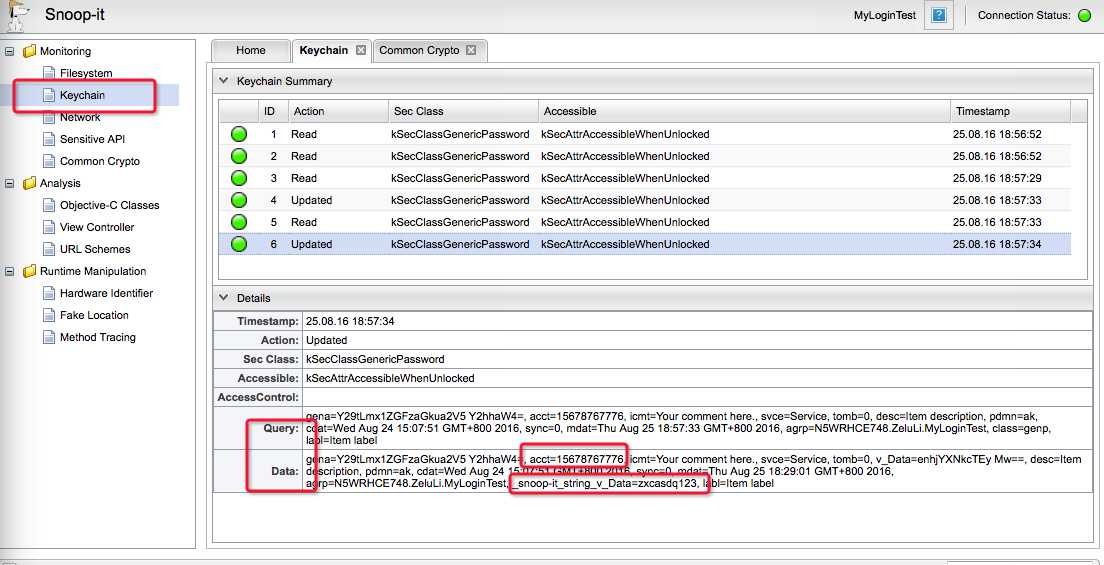This screenshot has width=1104, height=565.
Task: Click the Analysis folder icon
Action: click(x=29, y=183)
